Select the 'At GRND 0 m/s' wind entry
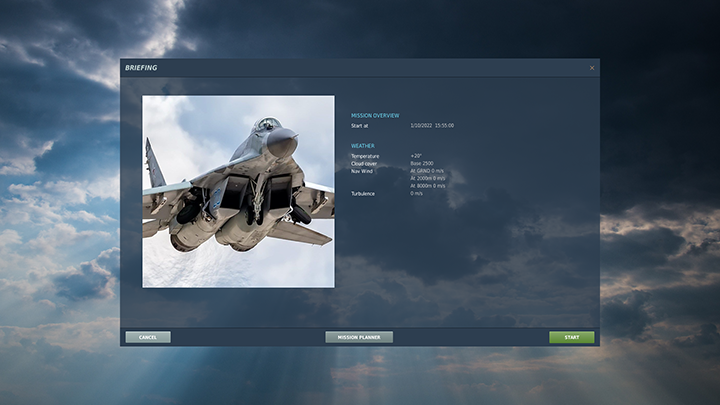The image size is (720, 405). [x=427, y=171]
